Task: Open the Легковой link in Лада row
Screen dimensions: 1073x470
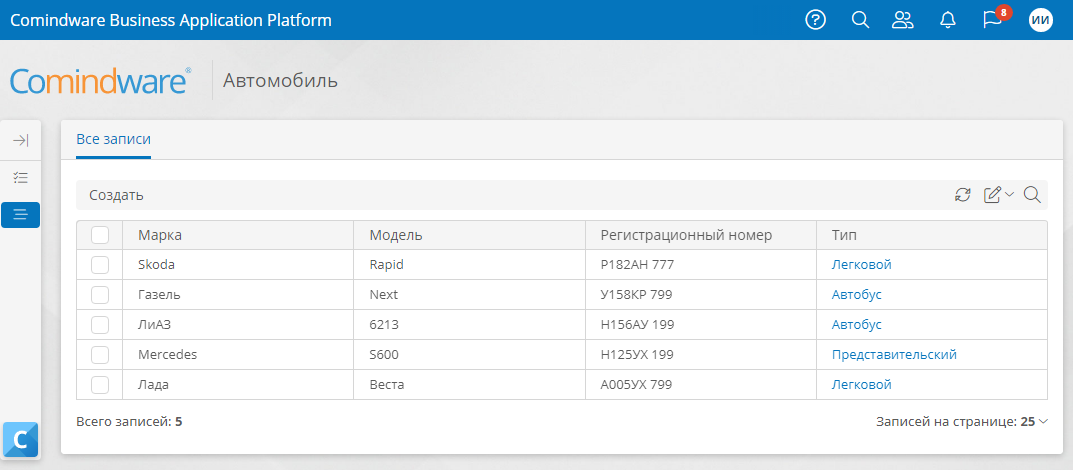Action: pyautogui.click(x=862, y=385)
